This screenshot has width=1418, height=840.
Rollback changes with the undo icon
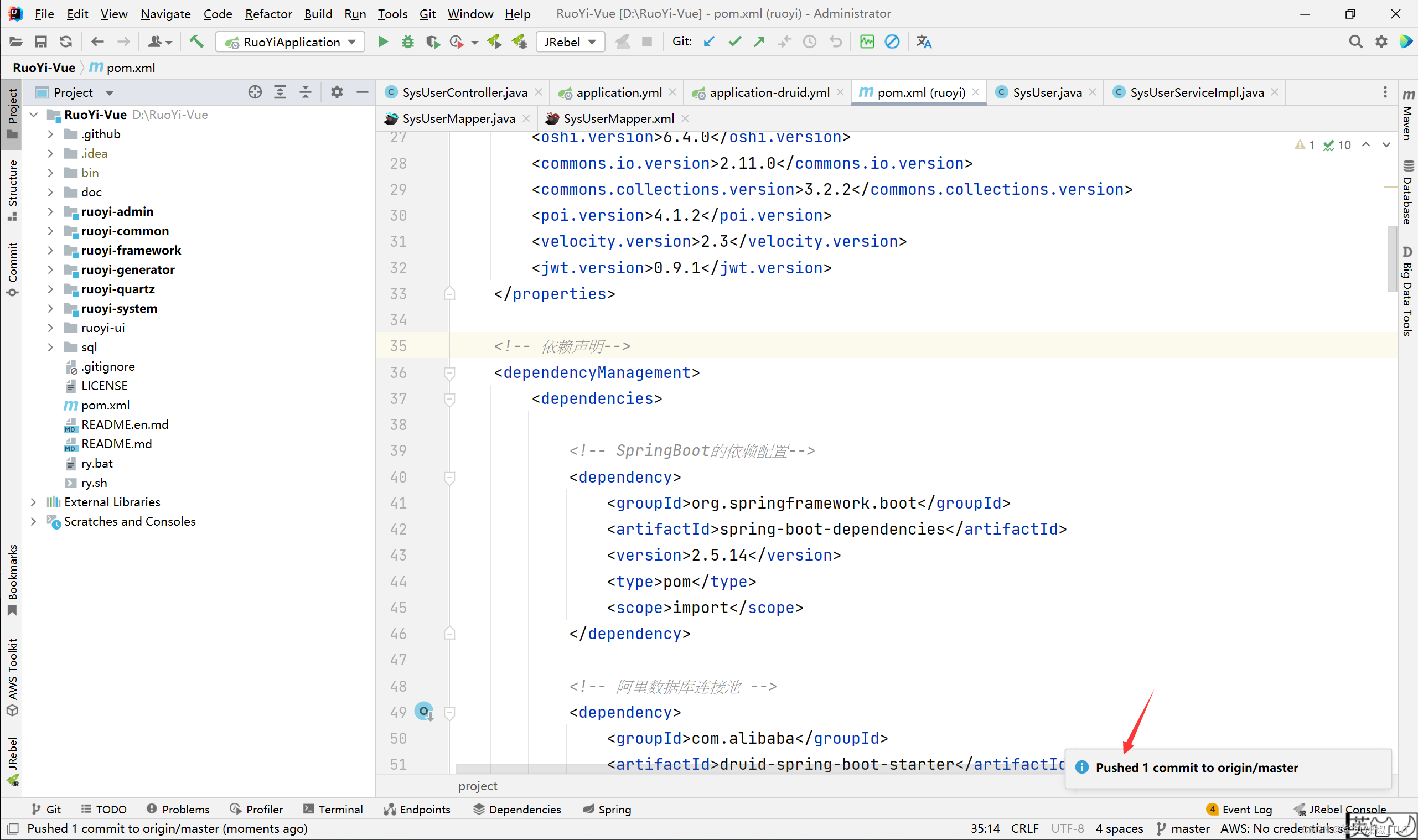pyautogui.click(x=836, y=42)
